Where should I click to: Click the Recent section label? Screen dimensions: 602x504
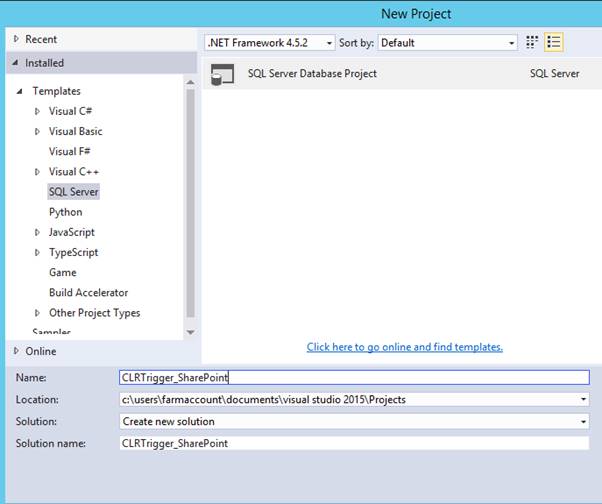point(41,39)
